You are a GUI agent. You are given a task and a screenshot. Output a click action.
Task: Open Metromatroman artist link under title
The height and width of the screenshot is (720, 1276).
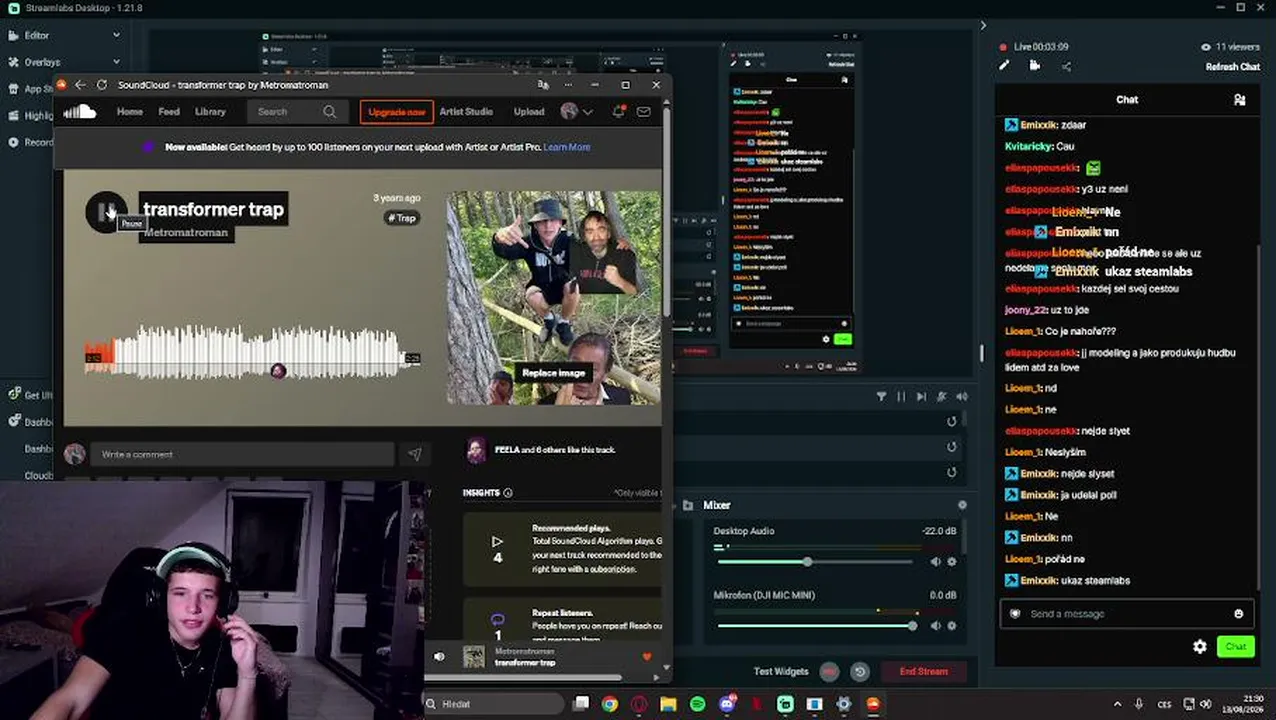coord(185,233)
